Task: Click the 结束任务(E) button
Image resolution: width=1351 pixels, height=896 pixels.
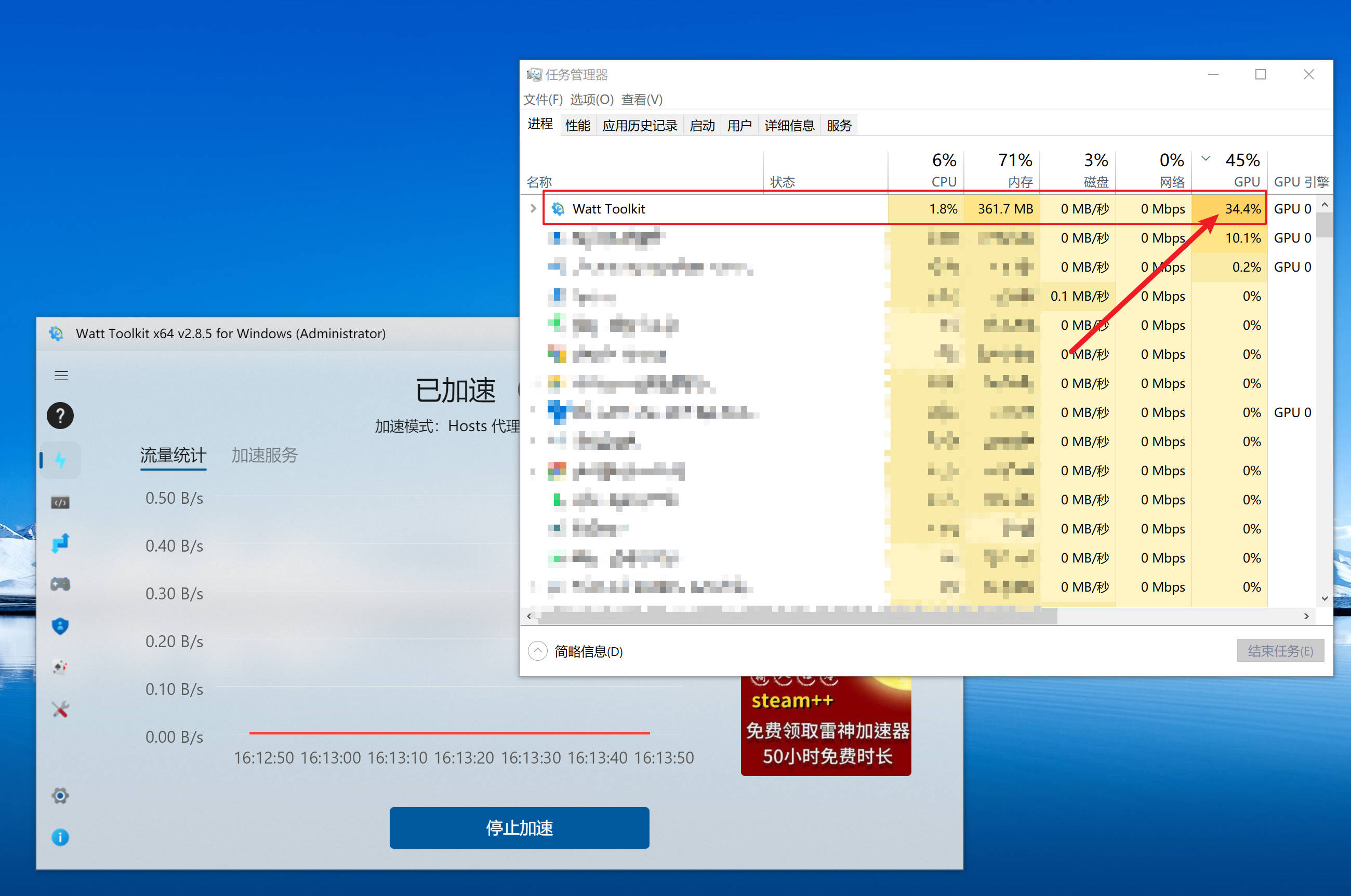Action: pyautogui.click(x=1280, y=650)
